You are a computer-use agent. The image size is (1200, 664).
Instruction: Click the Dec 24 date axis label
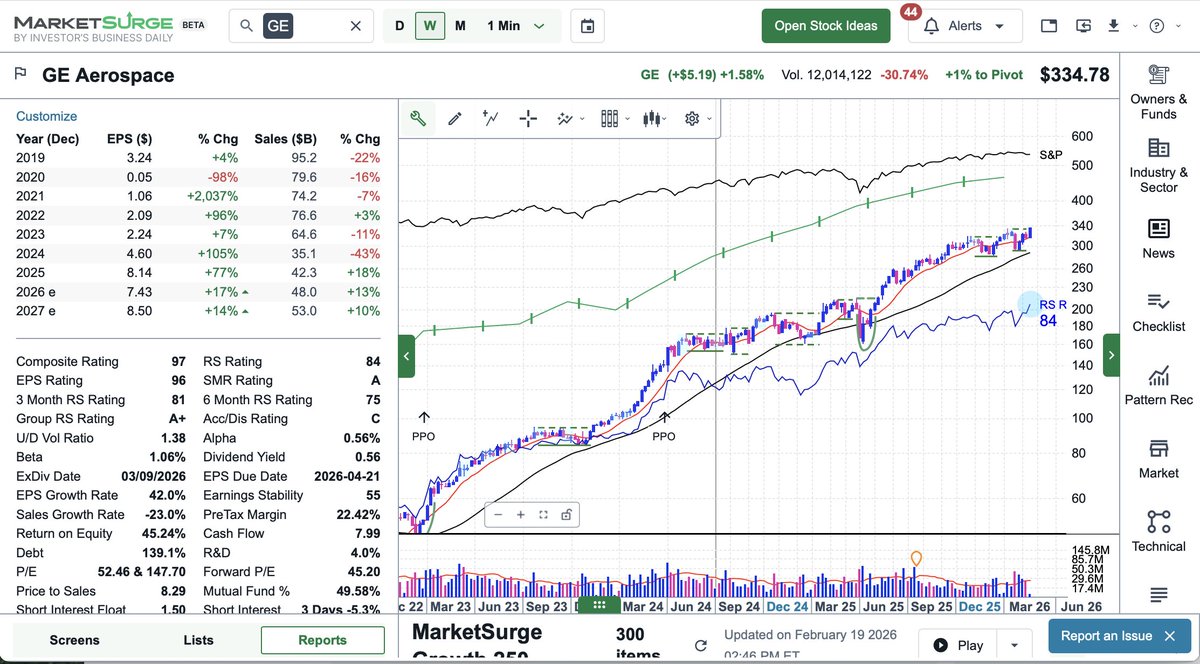[787, 607]
